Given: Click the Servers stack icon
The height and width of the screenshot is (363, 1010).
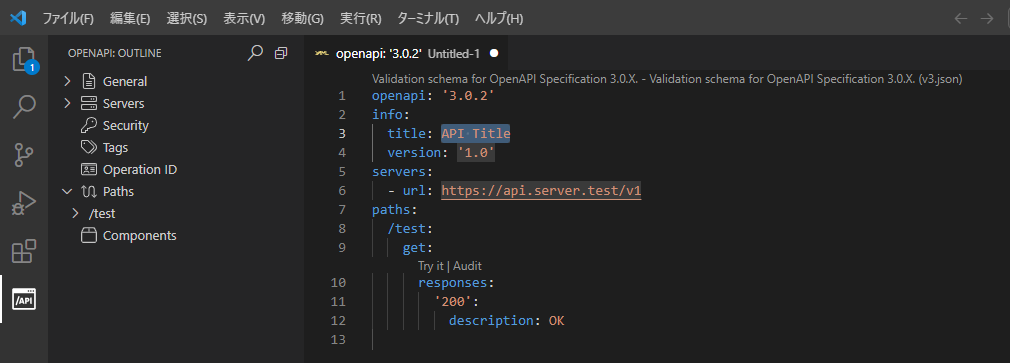Looking at the screenshot, I should coord(88,103).
